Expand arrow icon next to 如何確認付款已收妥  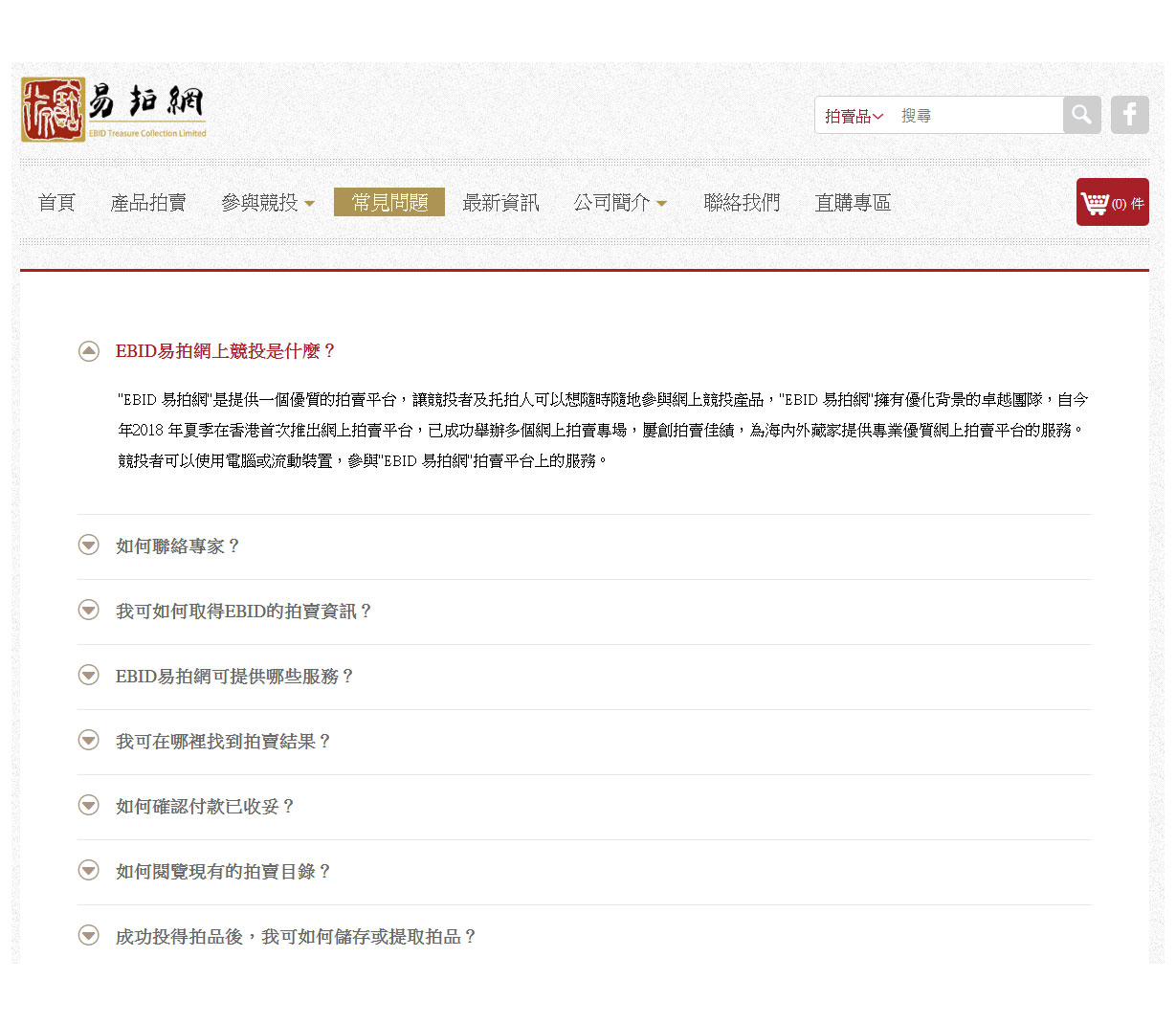coord(89,806)
